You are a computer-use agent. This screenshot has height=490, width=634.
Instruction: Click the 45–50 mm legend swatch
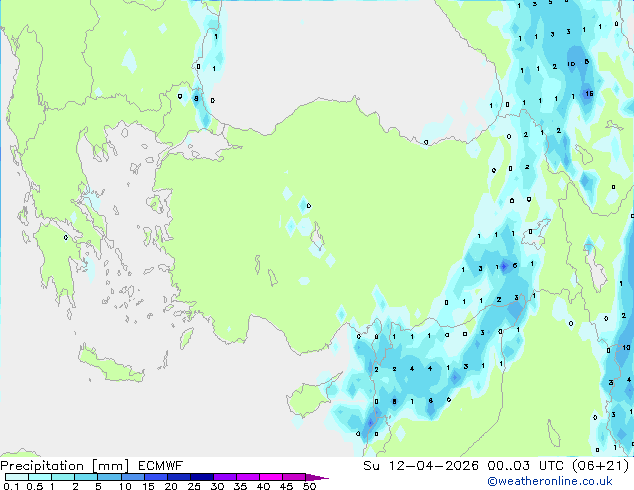click(294, 477)
